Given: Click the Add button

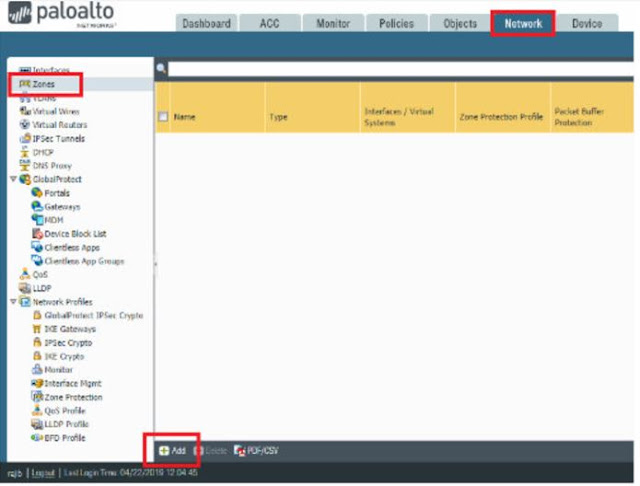Looking at the screenshot, I should [173, 450].
